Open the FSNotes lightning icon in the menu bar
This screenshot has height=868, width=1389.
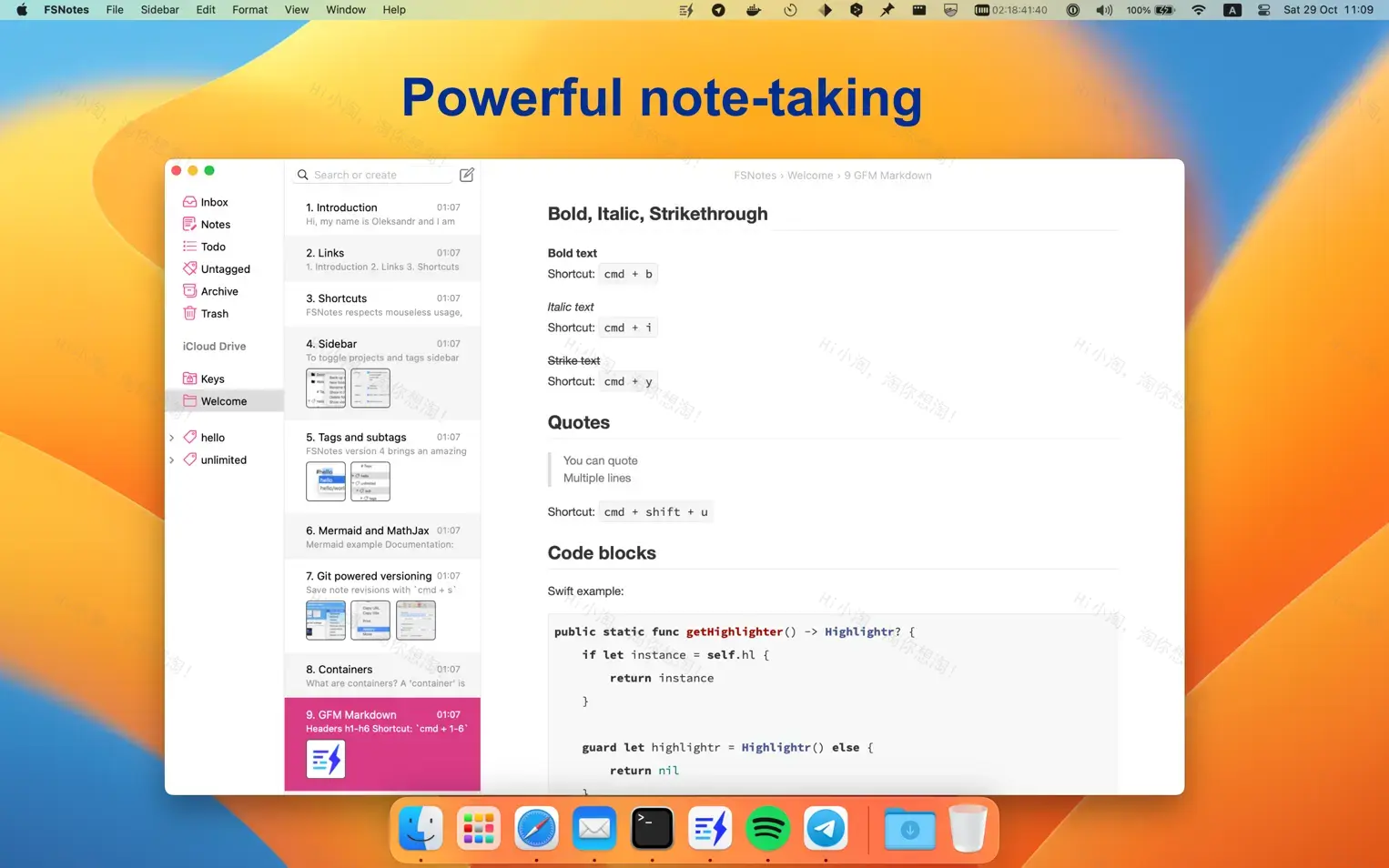pyautogui.click(x=684, y=10)
